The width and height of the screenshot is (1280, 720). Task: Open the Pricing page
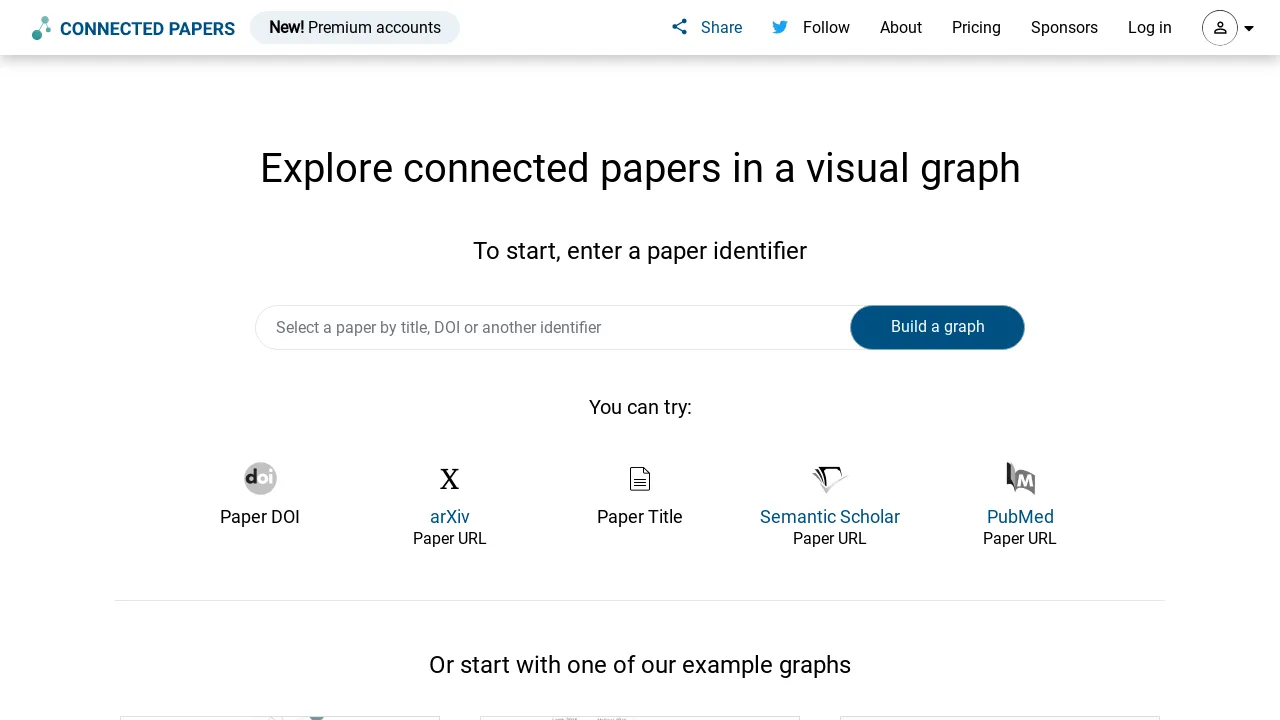pyautogui.click(x=976, y=27)
